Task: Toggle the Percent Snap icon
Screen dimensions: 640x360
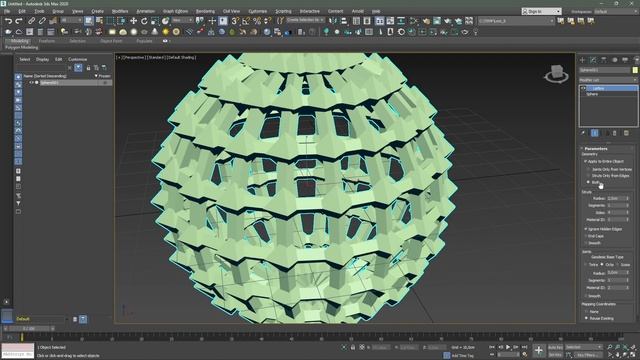Action: 257,21
